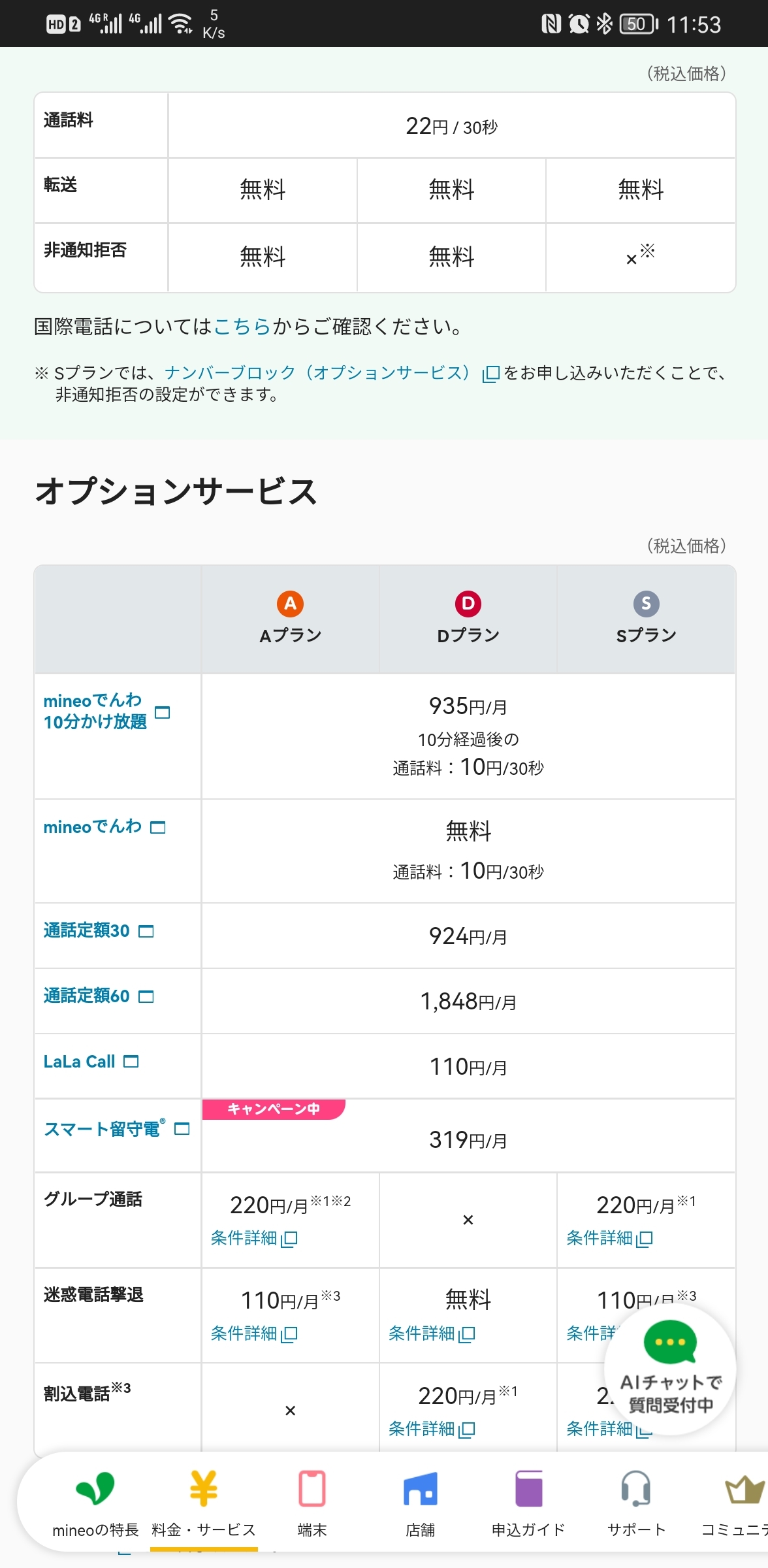This screenshot has width=768, height=1568.
Task: Tap the mineoの特長 leaf icon
Action: (x=95, y=1490)
